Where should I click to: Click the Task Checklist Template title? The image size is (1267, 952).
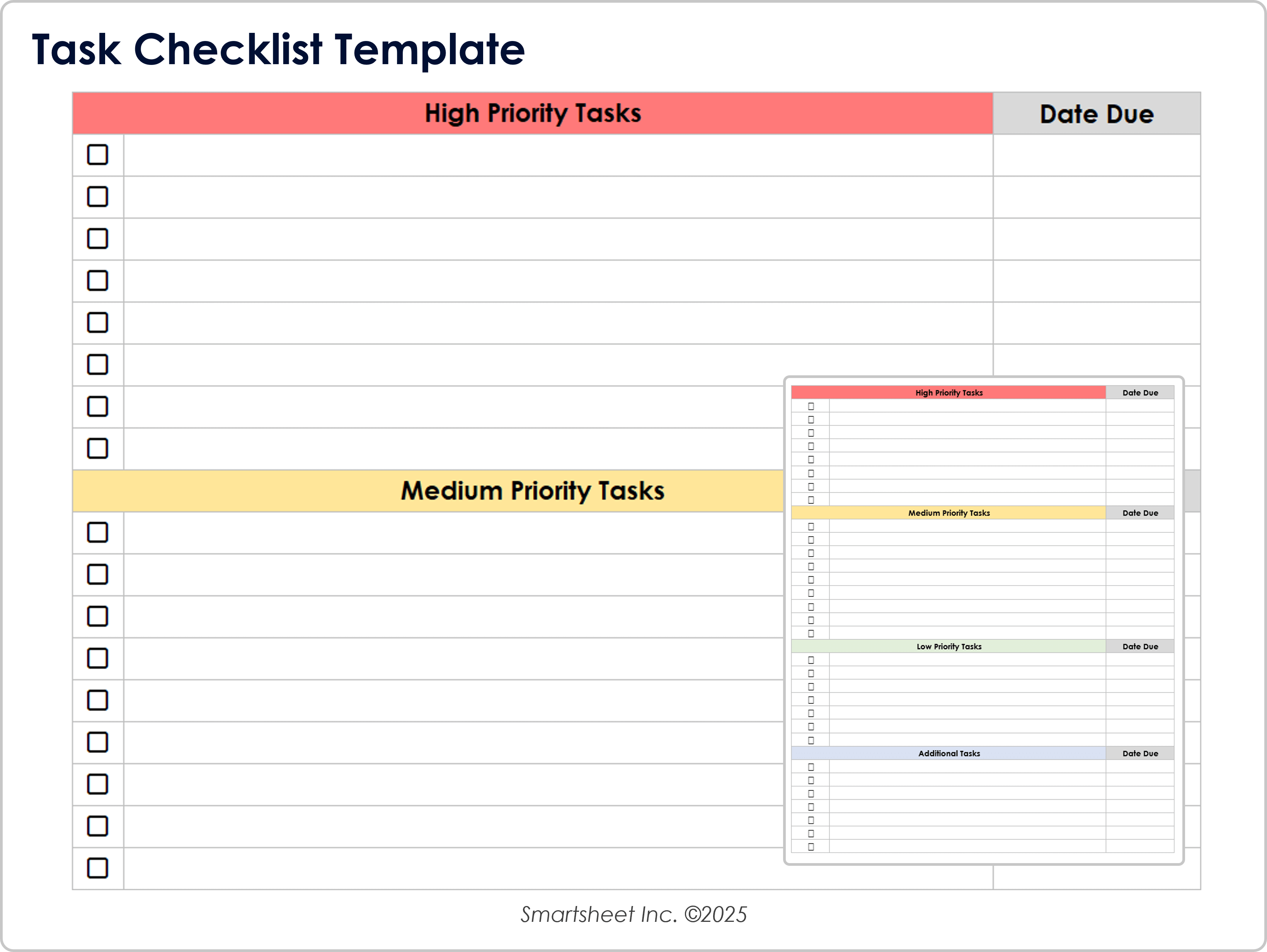click(x=278, y=49)
